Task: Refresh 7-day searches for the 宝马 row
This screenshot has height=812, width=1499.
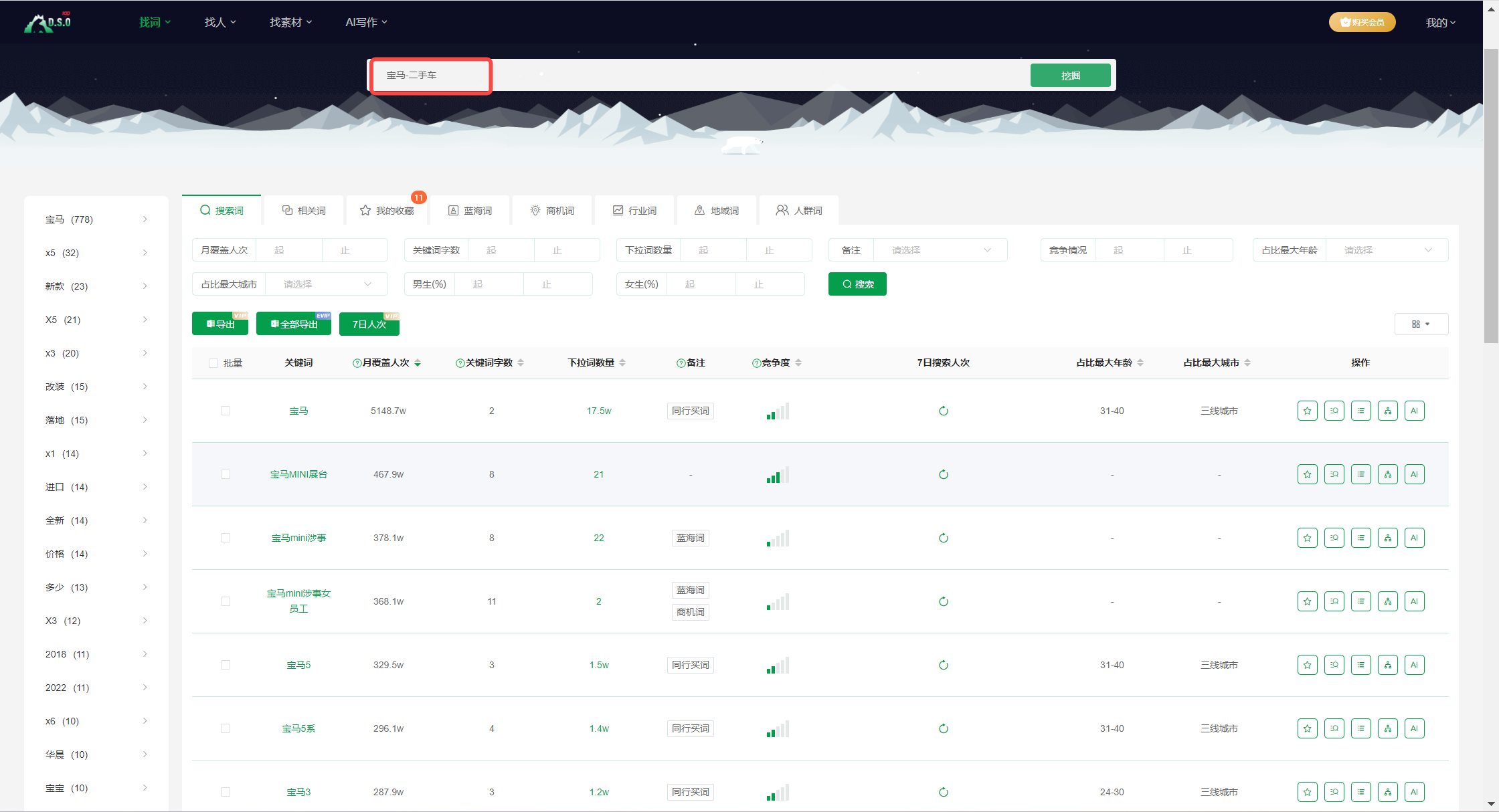Action: pos(944,411)
